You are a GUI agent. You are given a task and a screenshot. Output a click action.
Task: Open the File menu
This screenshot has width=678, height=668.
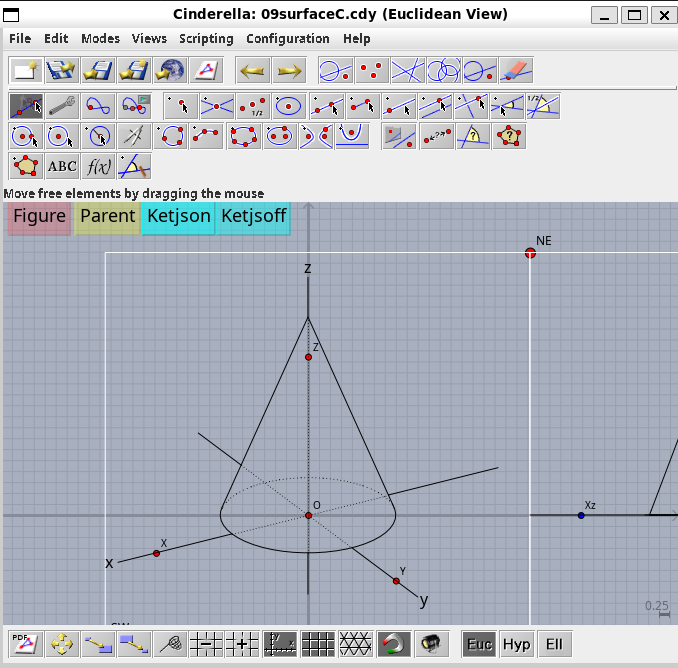pos(20,39)
